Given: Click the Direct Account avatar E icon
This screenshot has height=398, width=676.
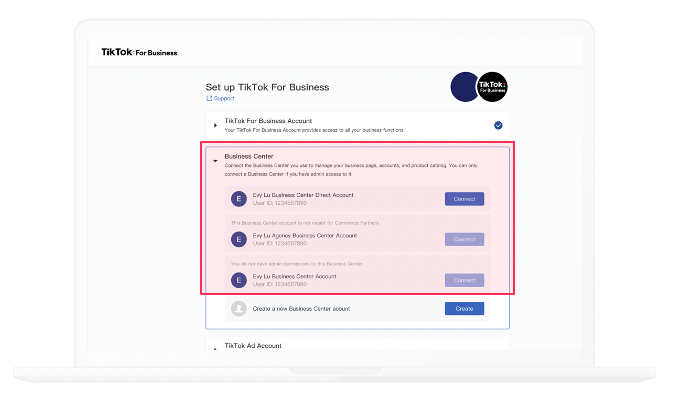Looking at the screenshot, I should 239,199.
